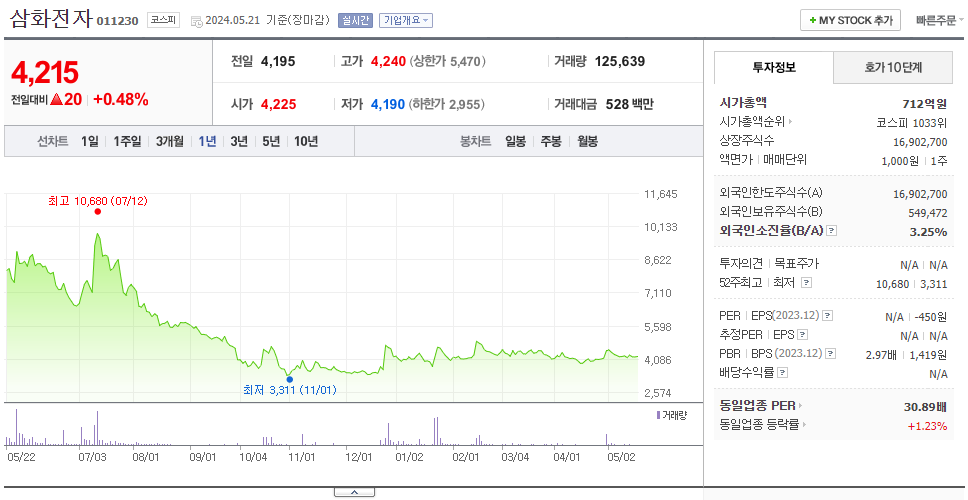Click the arrow next to 동일업종 PER
Image resolution: width=968 pixels, height=500 pixels.
coord(800,406)
